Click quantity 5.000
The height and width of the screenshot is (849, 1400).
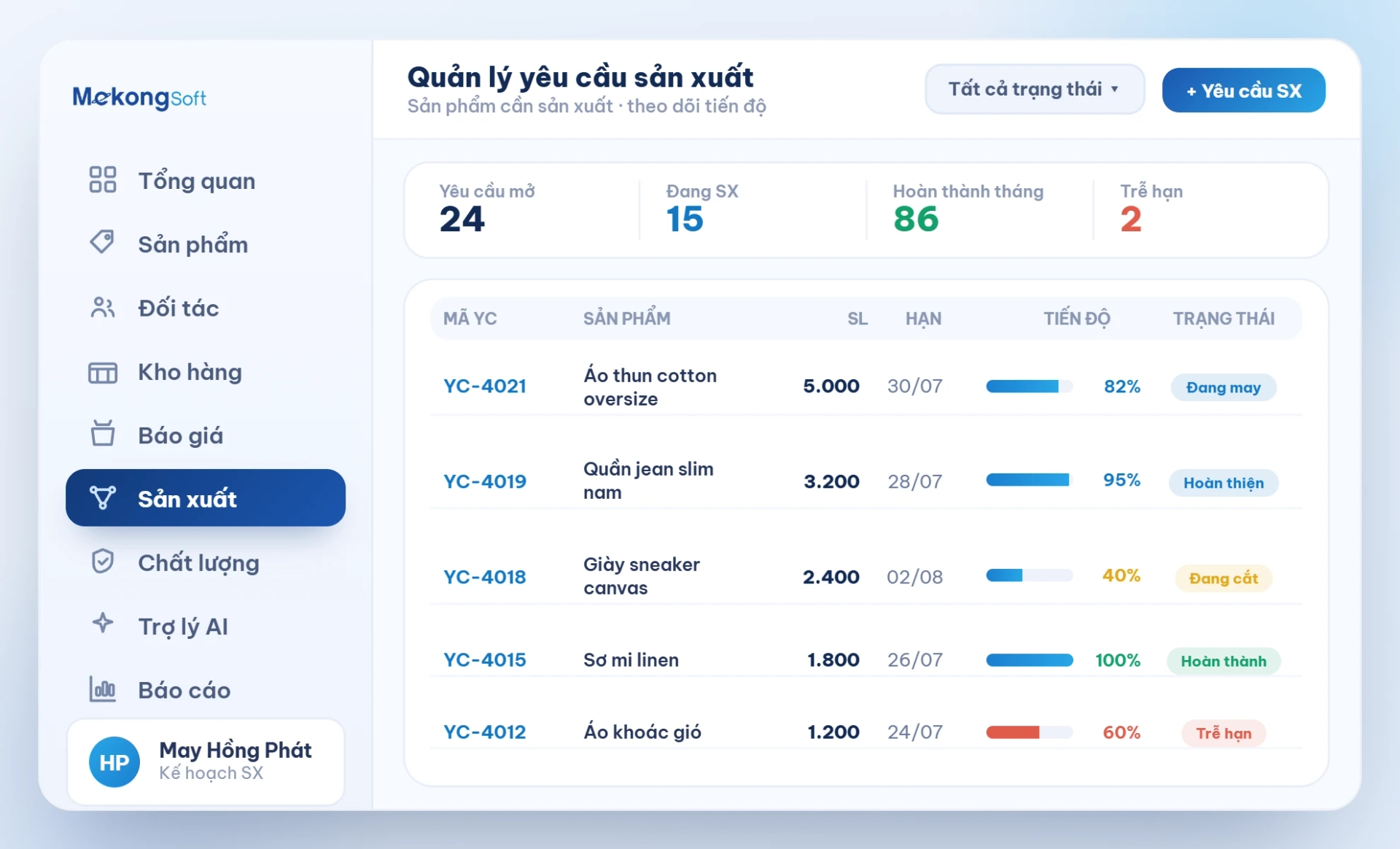(x=831, y=386)
